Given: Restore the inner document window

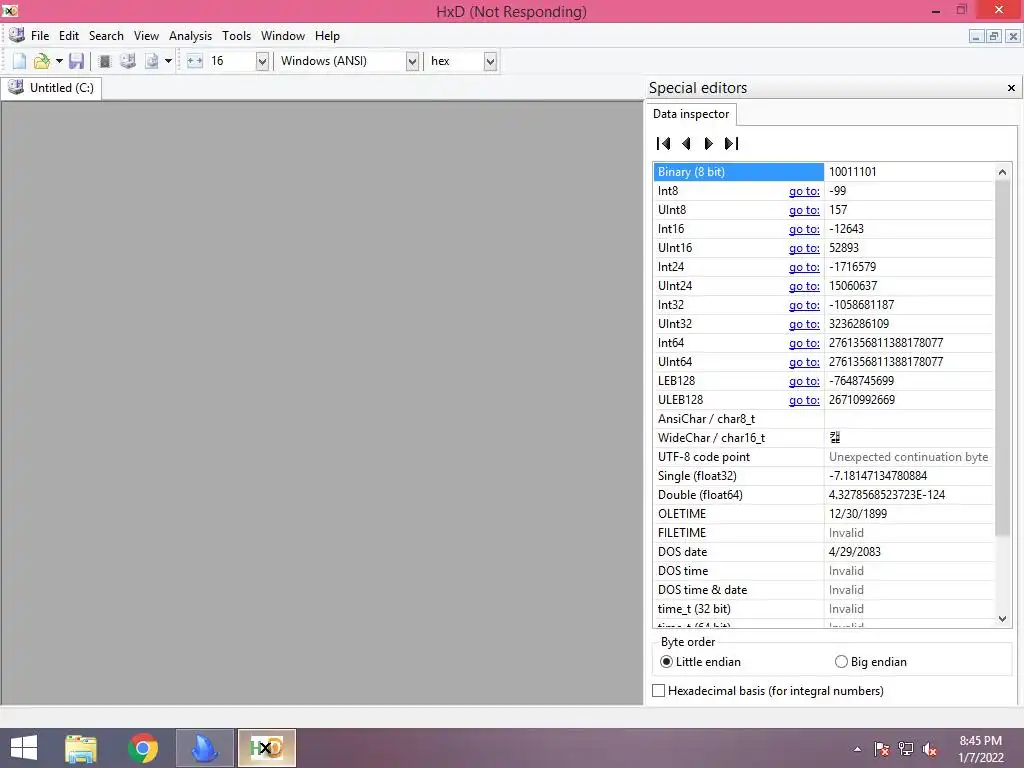Looking at the screenshot, I should [994, 37].
